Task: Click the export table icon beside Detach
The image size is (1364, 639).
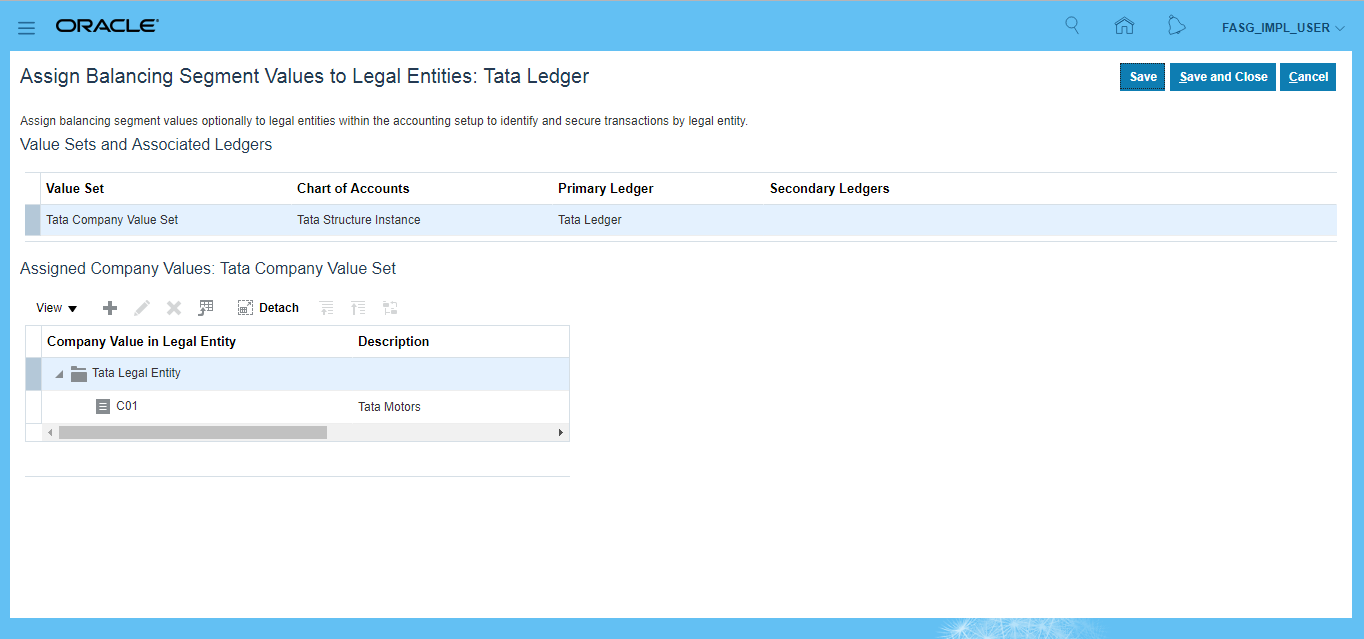Action: coord(206,308)
